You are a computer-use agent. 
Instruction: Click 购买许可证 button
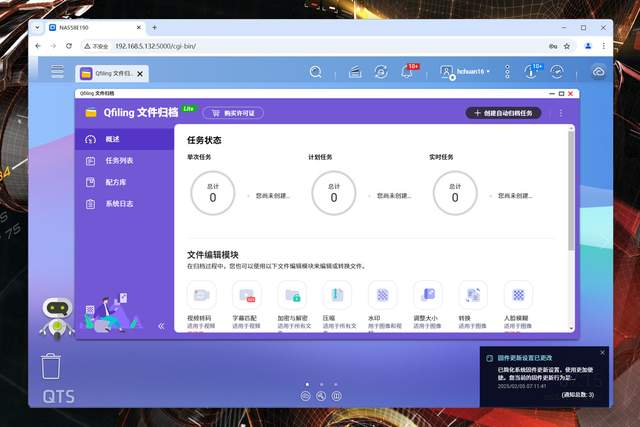click(x=233, y=113)
